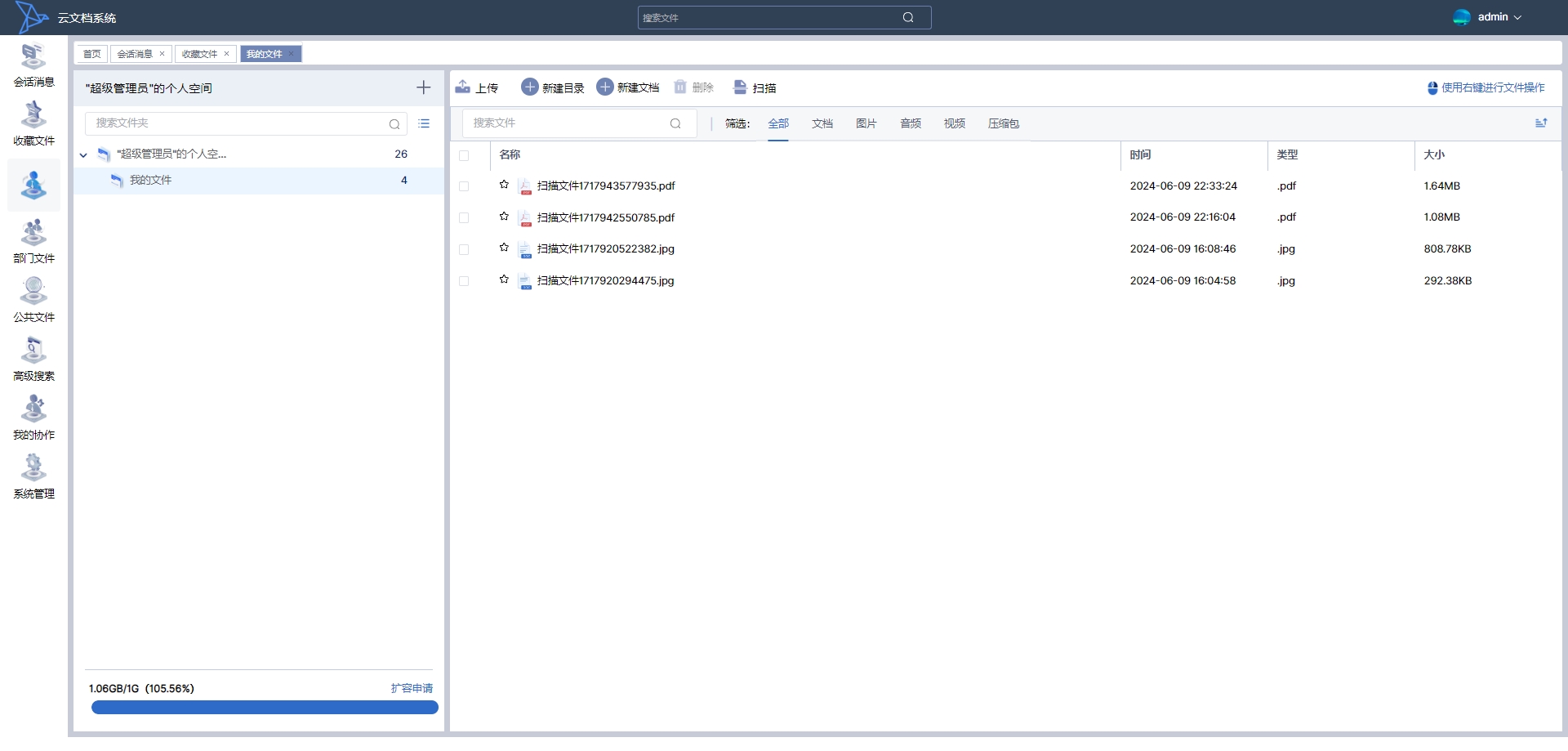The image size is (1568, 751).
Task: Open the admin account dropdown
Action: [1499, 17]
